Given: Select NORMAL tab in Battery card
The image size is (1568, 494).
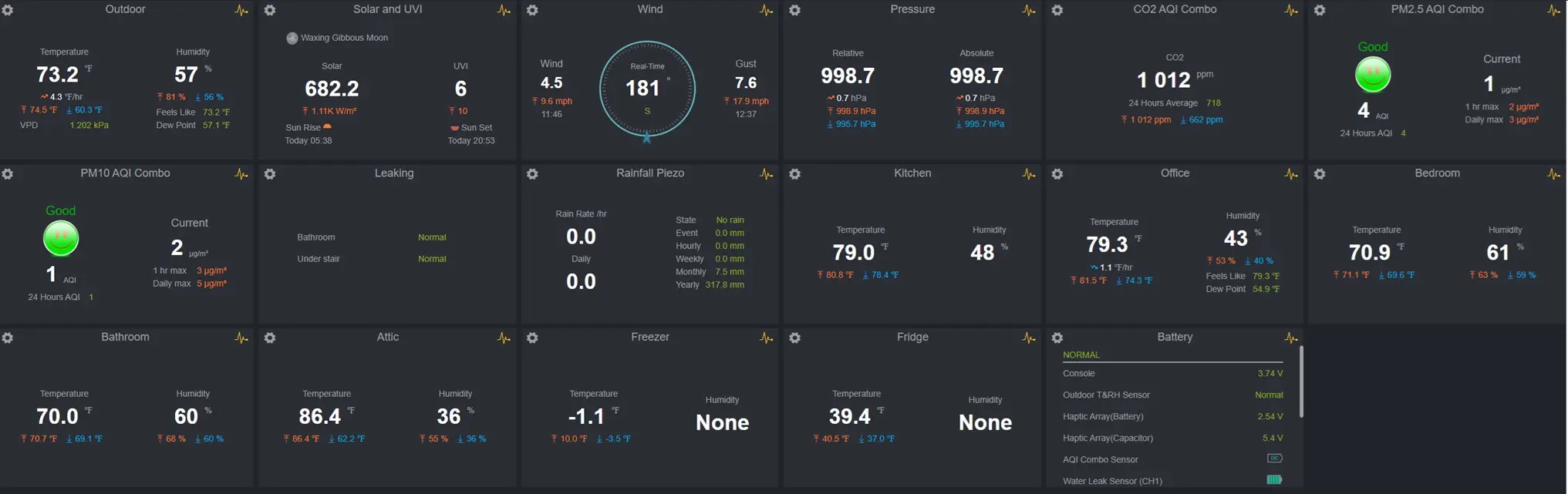Looking at the screenshot, I should point(1081,355).
